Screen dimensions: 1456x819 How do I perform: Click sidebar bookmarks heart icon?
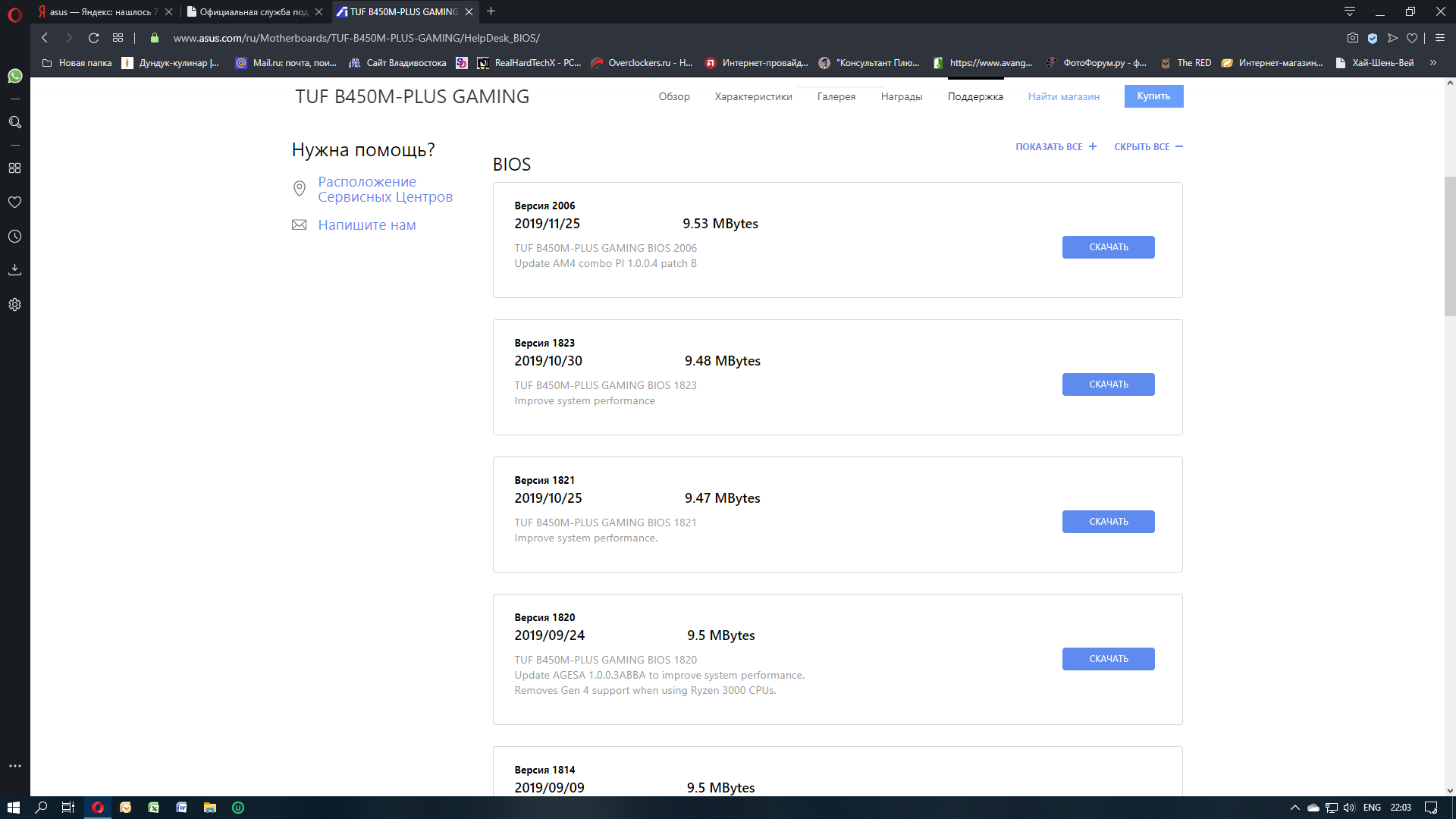pos(14,202)
